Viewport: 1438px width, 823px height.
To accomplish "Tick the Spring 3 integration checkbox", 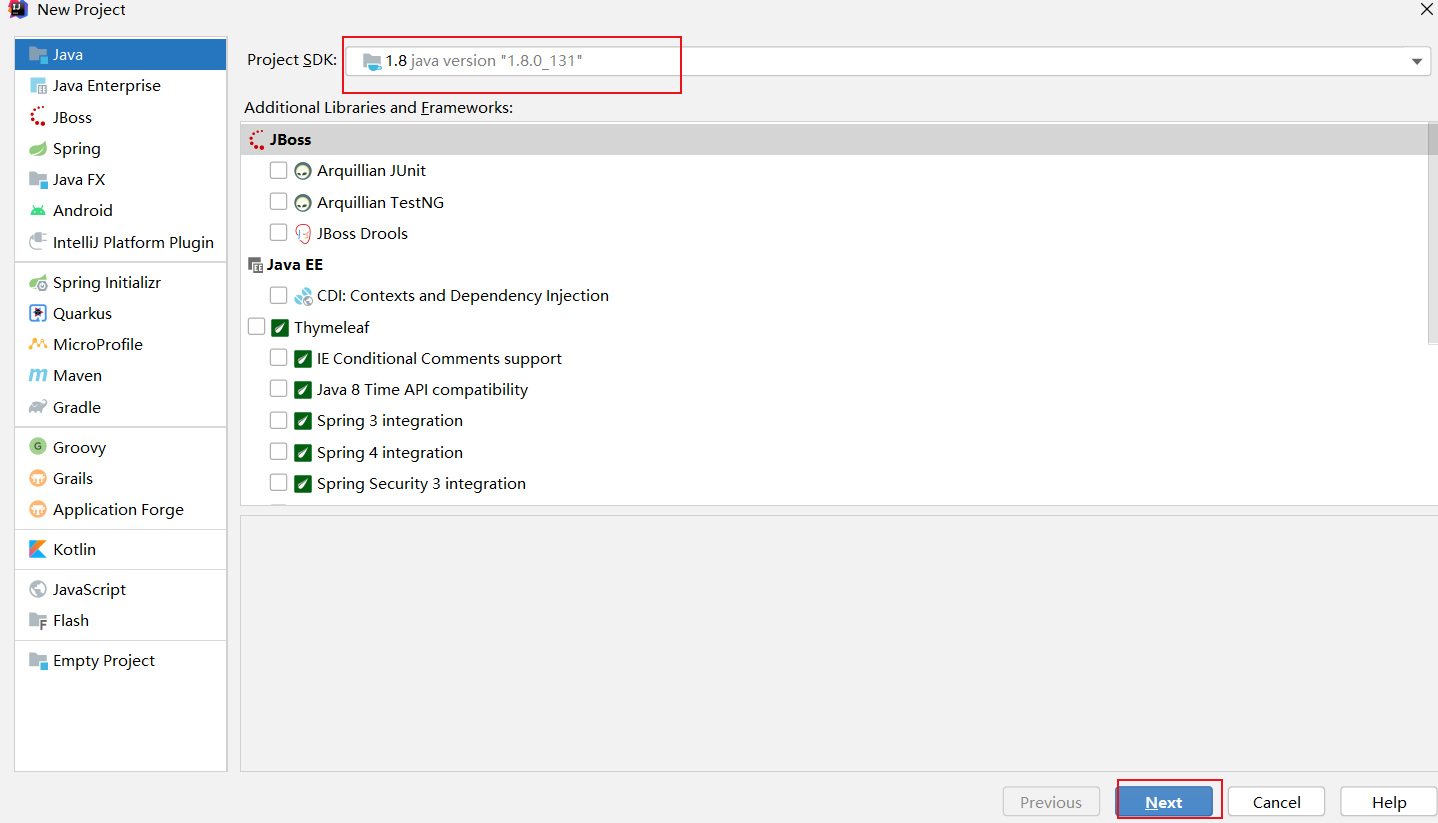I will [x=278, y=420].
